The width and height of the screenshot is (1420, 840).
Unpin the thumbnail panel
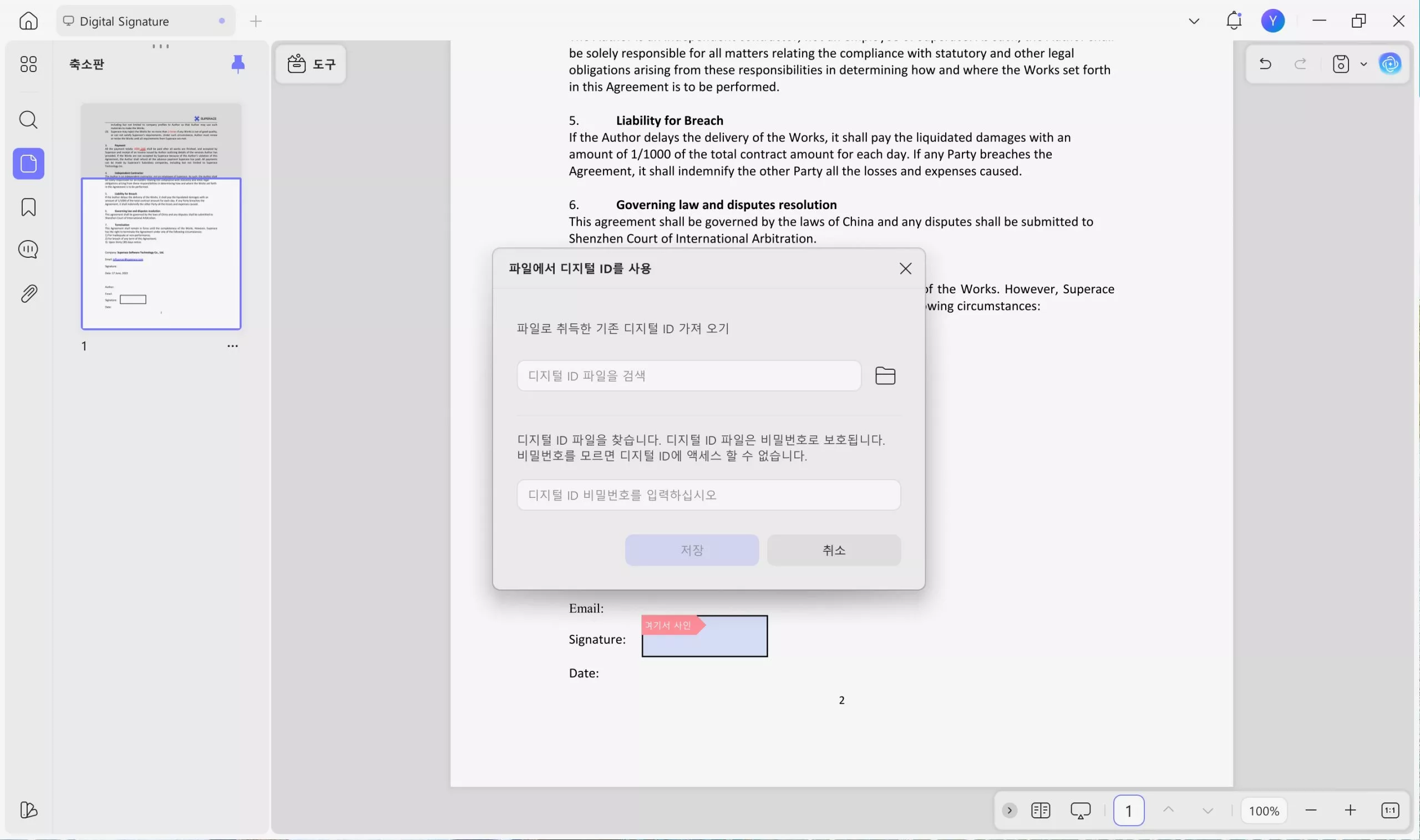[238, 63]
